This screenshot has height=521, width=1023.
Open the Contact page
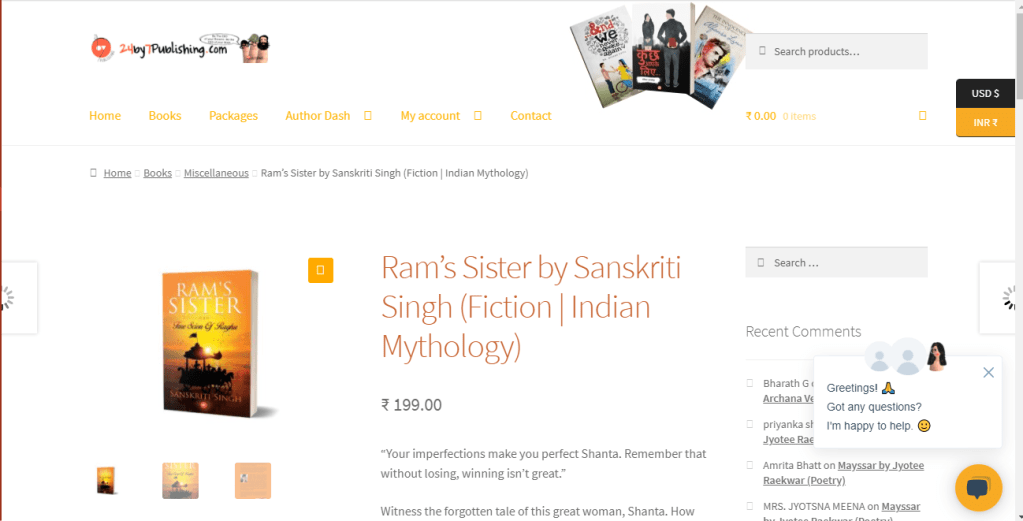(x=530, y=115)
